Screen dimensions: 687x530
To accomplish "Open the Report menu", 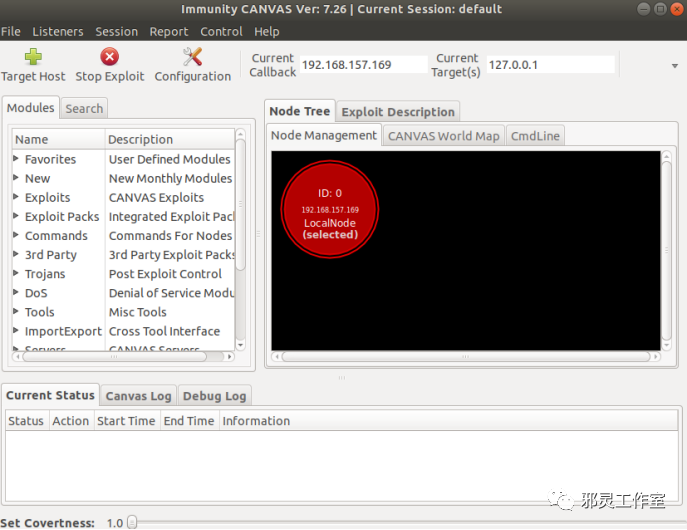I will click(169, 32).
